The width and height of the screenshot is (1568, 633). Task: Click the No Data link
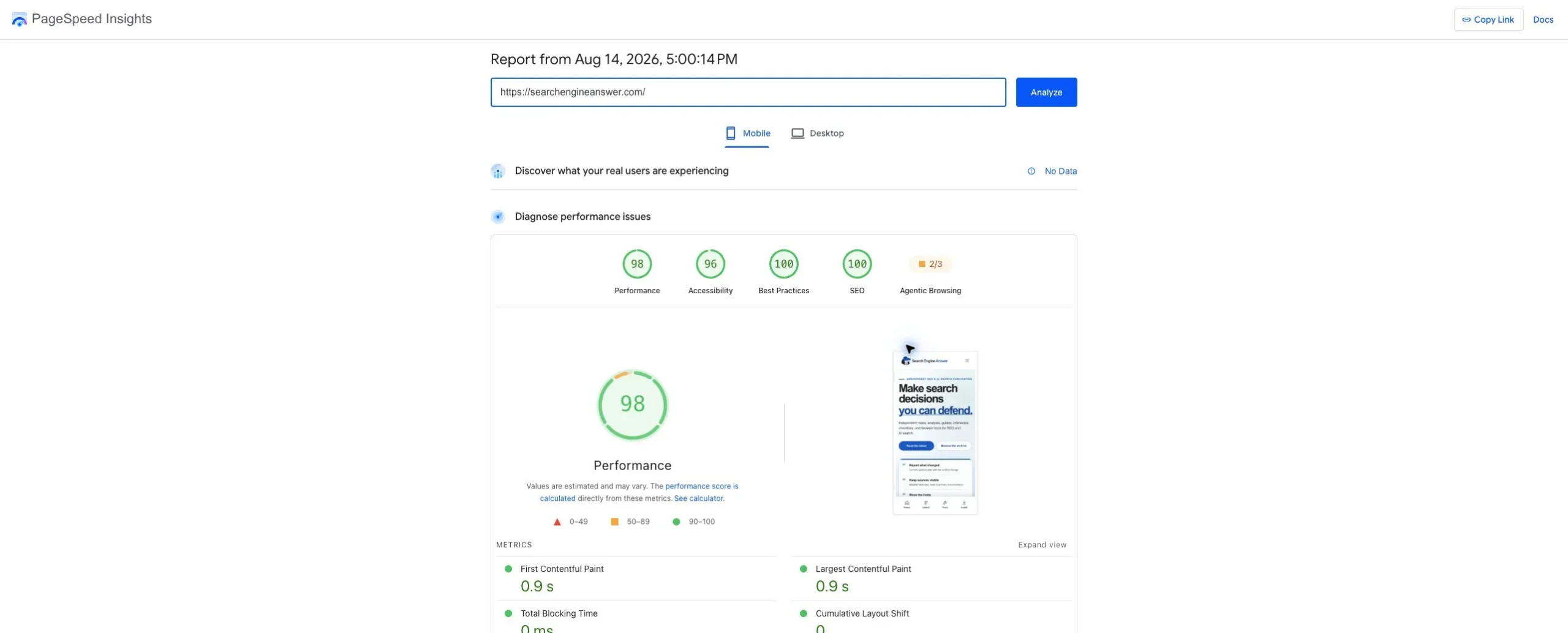coord(1060,171)
